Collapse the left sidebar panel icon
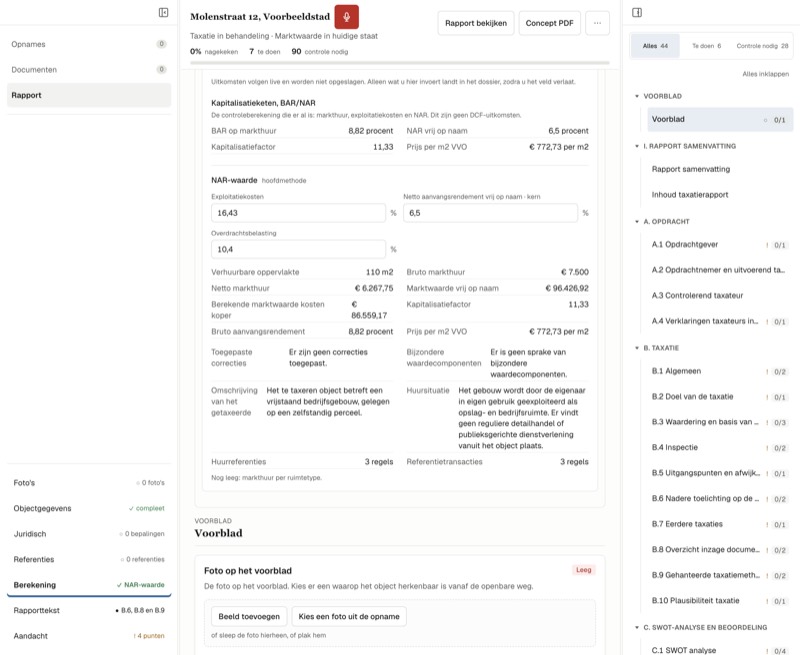Viewport: 800px width, 655px height. pyautogui.click(x=163, y=12)
